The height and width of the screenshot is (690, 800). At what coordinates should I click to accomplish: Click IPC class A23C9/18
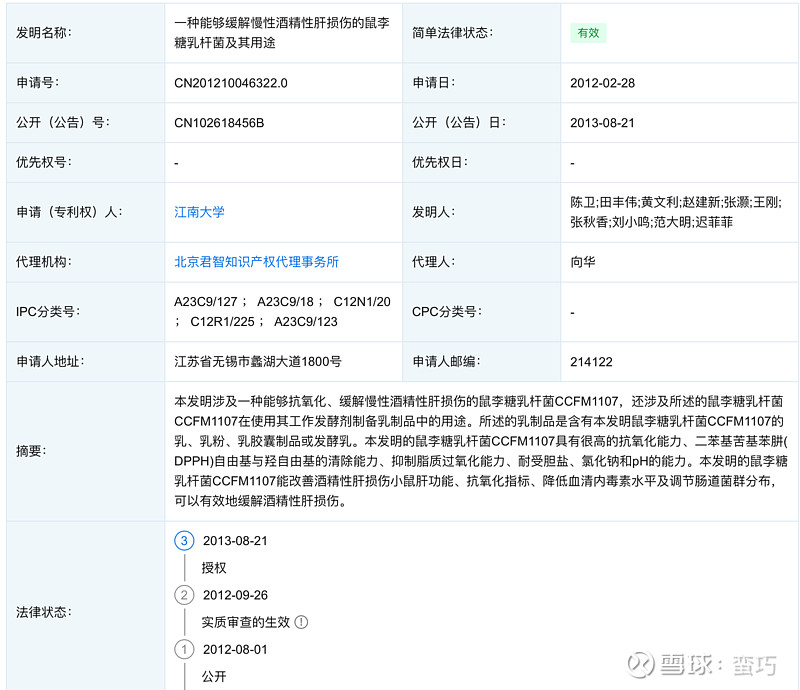(x=285, y=302)
